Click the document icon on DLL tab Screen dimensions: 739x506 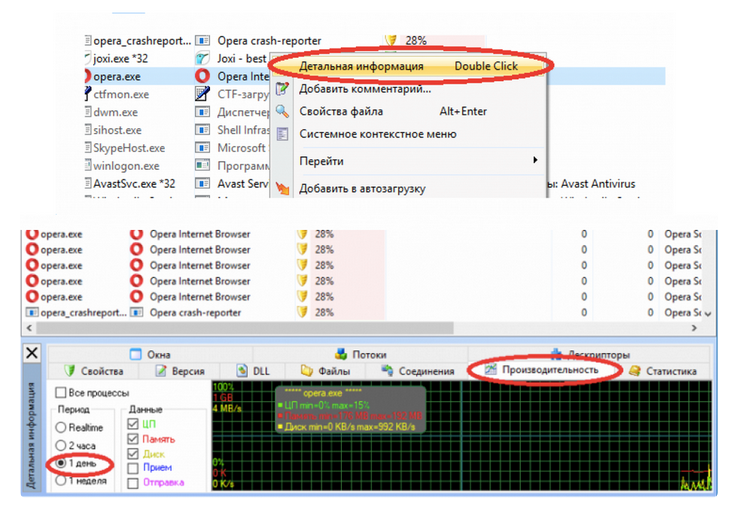pos(242,371)
